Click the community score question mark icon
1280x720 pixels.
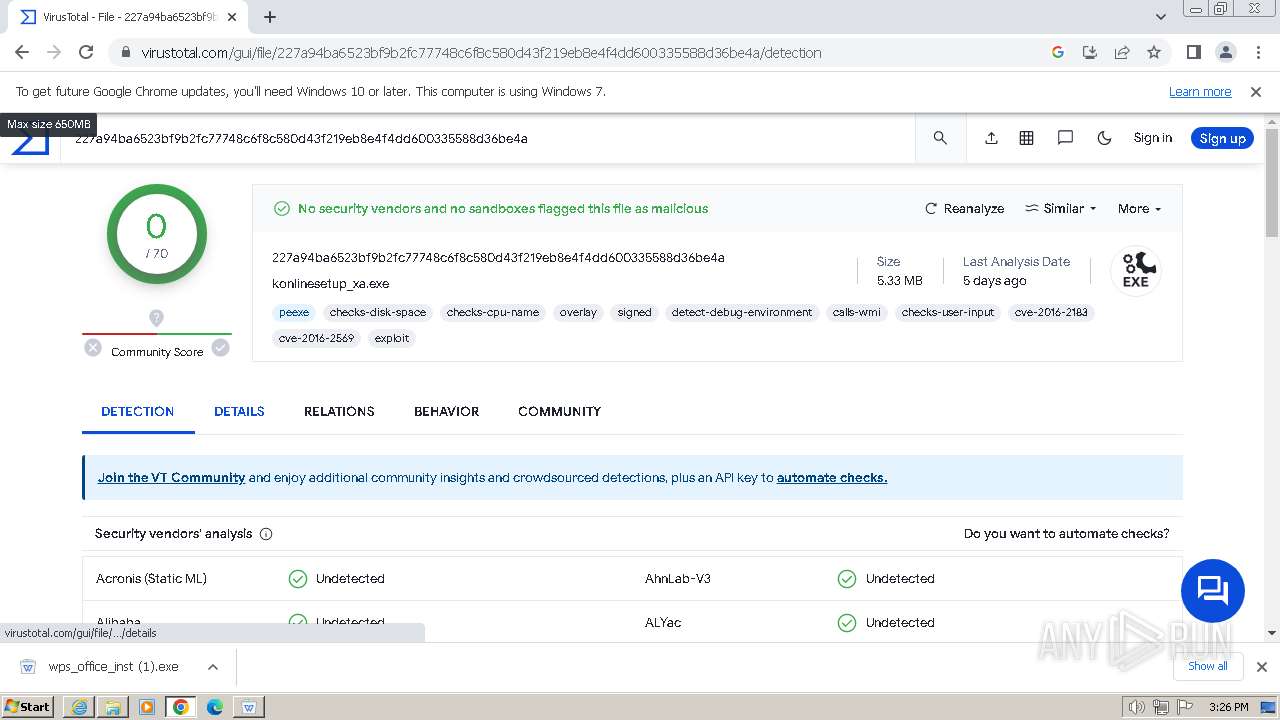coord(156,318)
